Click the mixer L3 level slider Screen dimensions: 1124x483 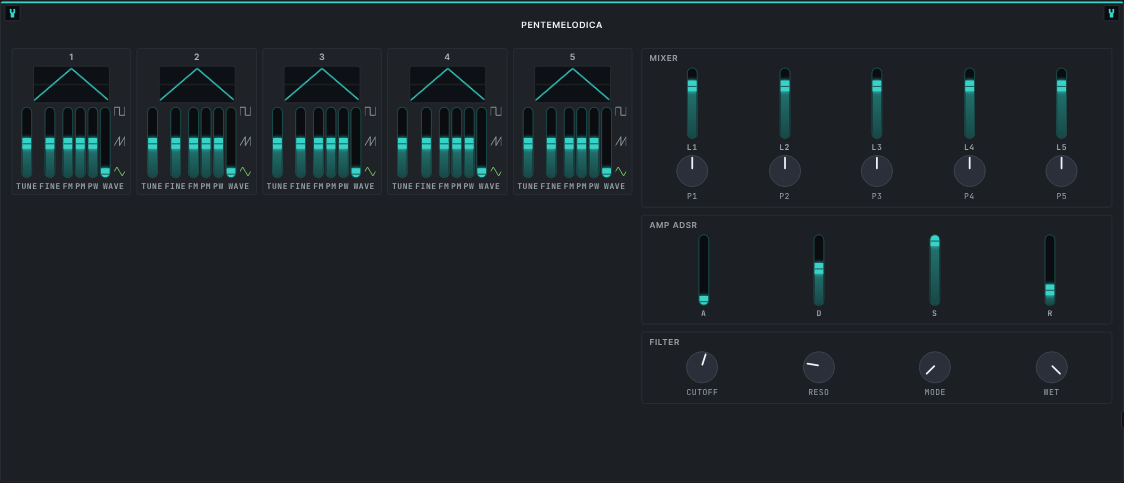click(877, 103)
